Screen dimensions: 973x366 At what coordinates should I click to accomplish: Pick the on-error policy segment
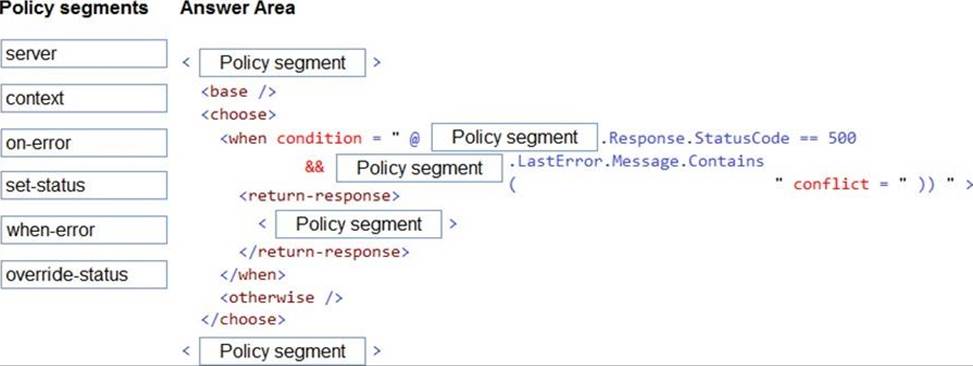pos(84,143)
